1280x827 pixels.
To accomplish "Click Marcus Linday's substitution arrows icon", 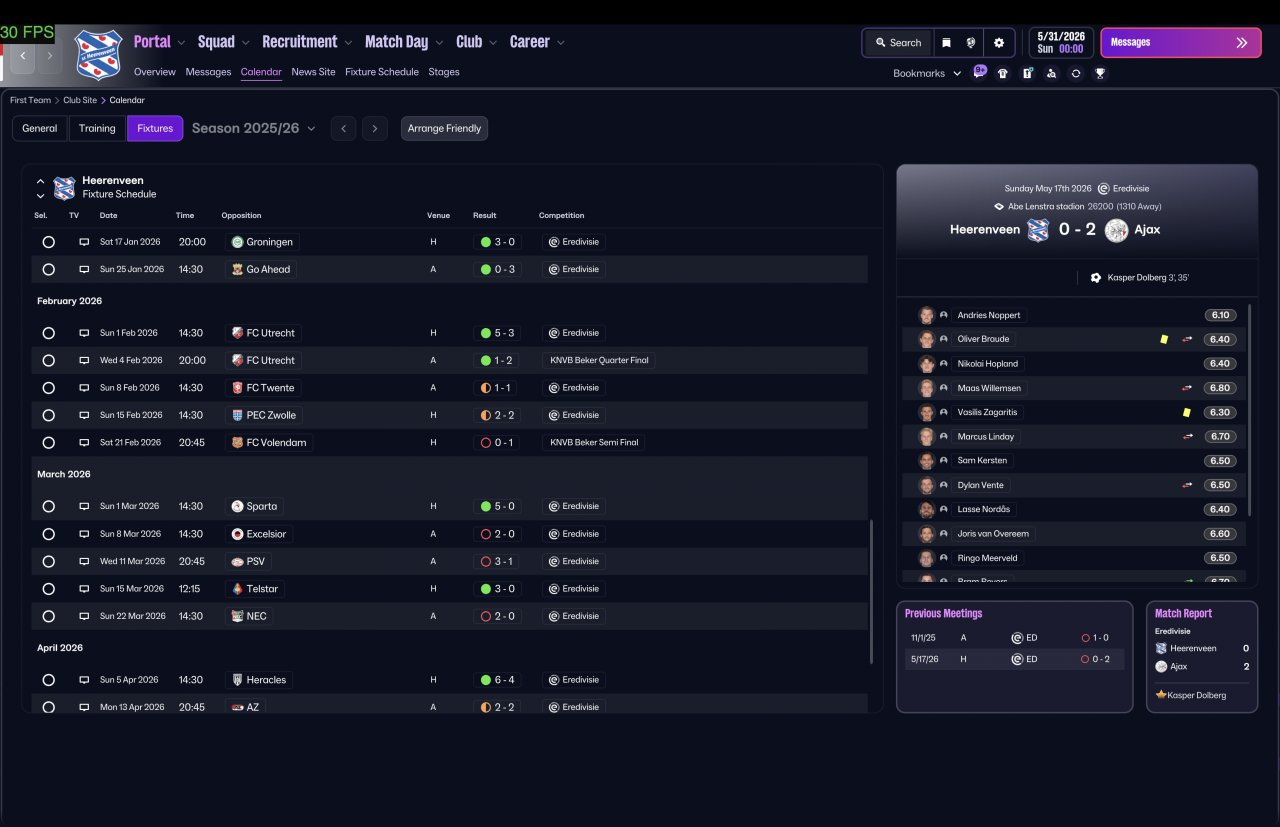I will pyautogui.click(x=1187, y=436).
